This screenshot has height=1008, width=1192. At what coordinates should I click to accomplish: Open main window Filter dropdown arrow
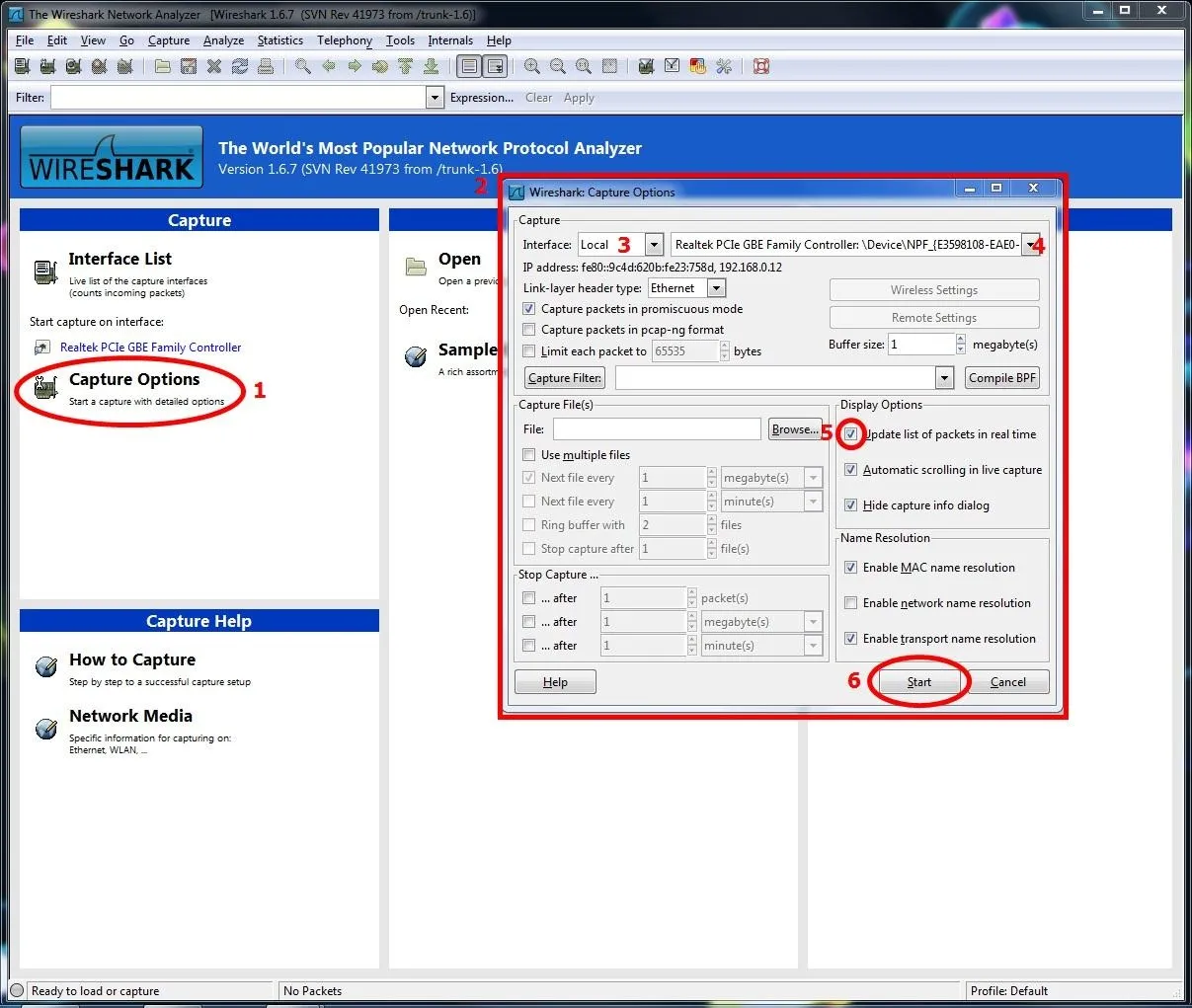click(x=435, y=97)
